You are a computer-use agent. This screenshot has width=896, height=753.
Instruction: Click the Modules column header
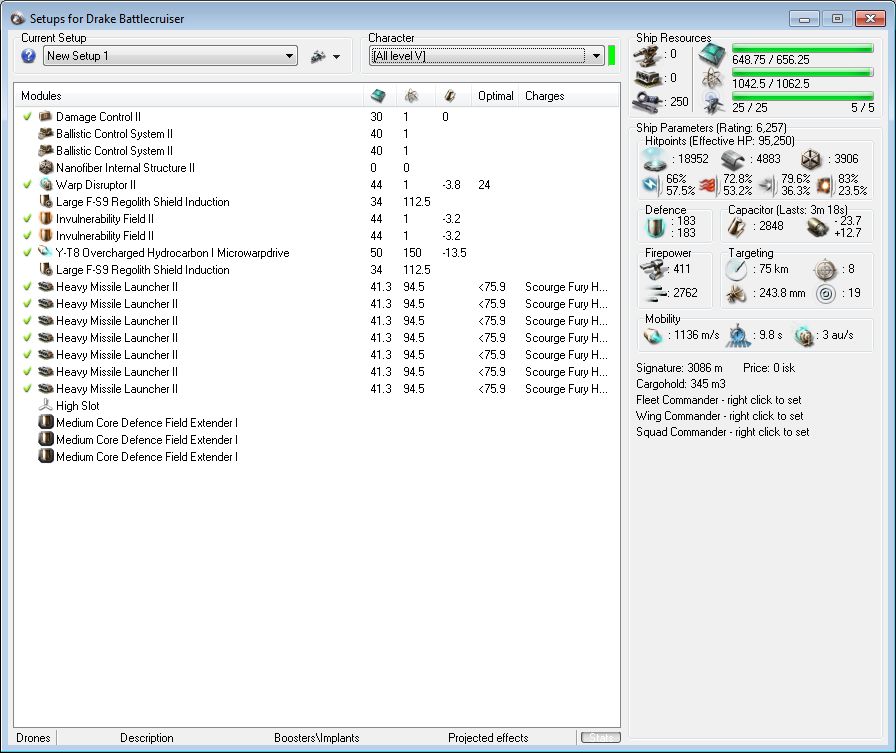pos(41,96)
